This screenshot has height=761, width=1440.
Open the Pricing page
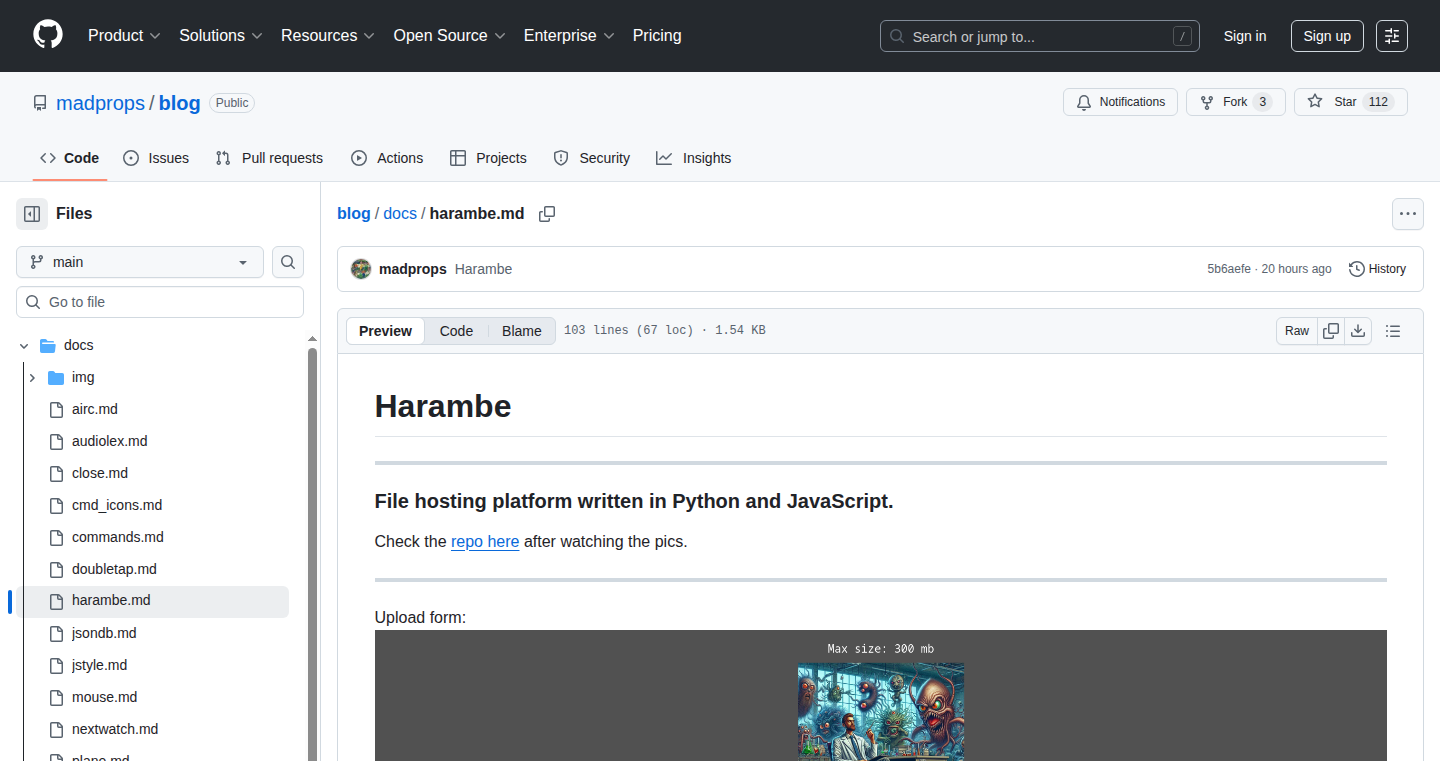(657, 35)
